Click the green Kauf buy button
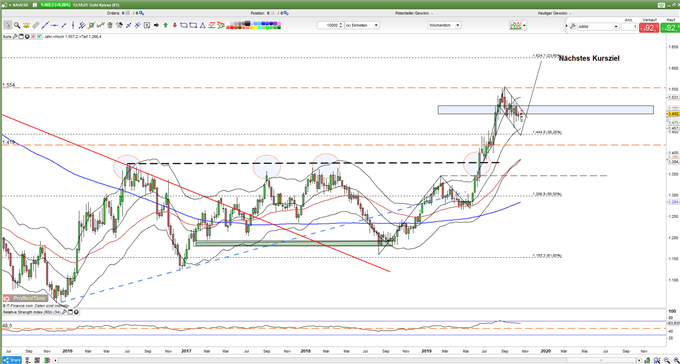The height and width of the screenshot is (364, 680). click(669, 28)
